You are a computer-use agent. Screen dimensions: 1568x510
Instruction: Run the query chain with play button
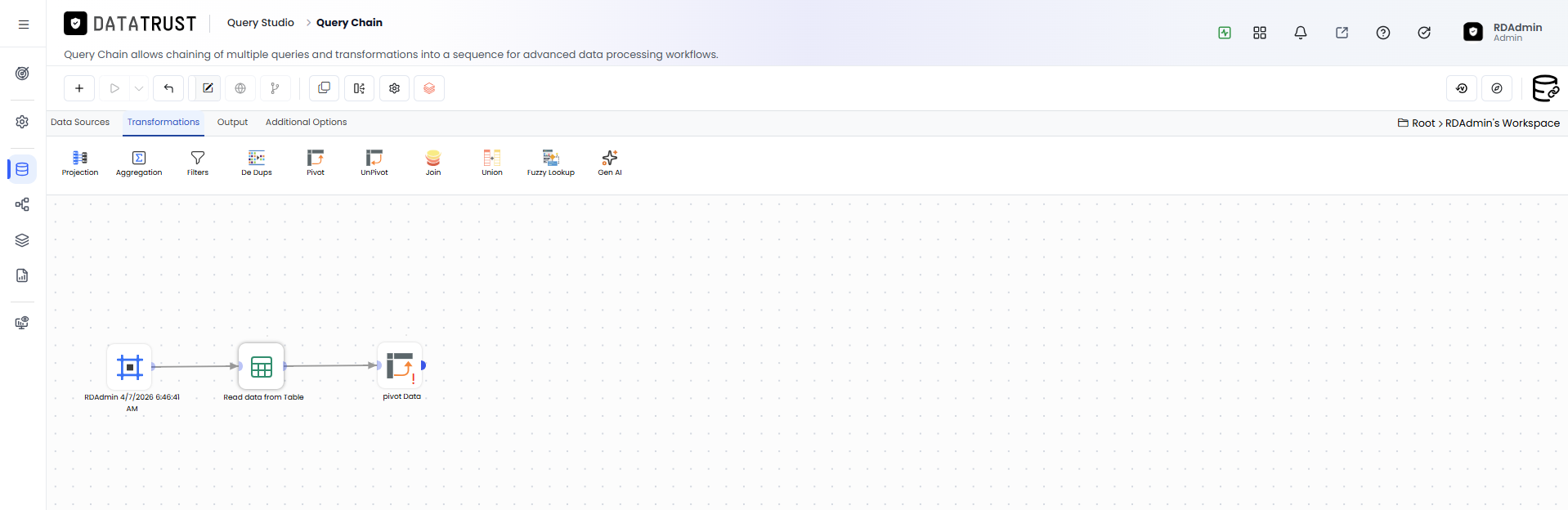[114, 88]
